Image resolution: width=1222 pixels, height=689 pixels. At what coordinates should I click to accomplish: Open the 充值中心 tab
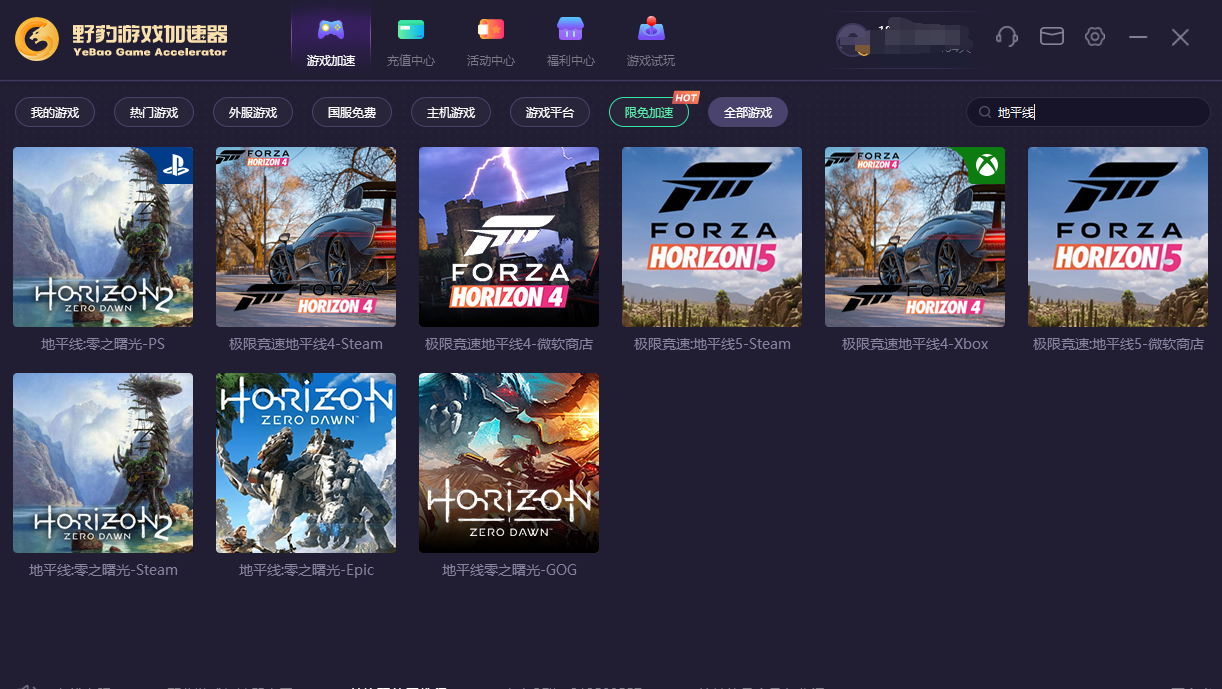[x=411, y=41]
